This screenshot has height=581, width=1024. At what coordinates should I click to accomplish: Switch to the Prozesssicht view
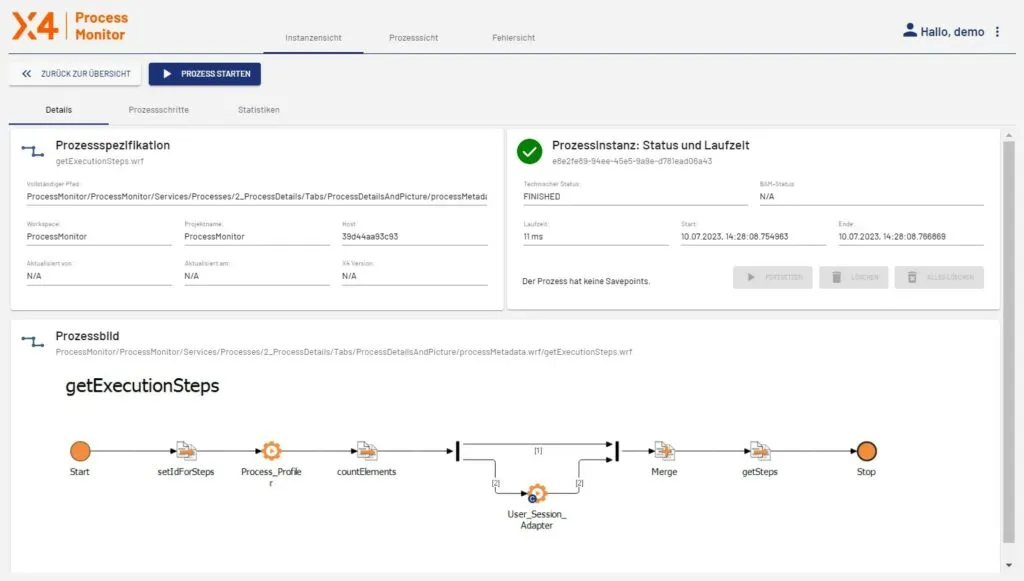(414, 38)
